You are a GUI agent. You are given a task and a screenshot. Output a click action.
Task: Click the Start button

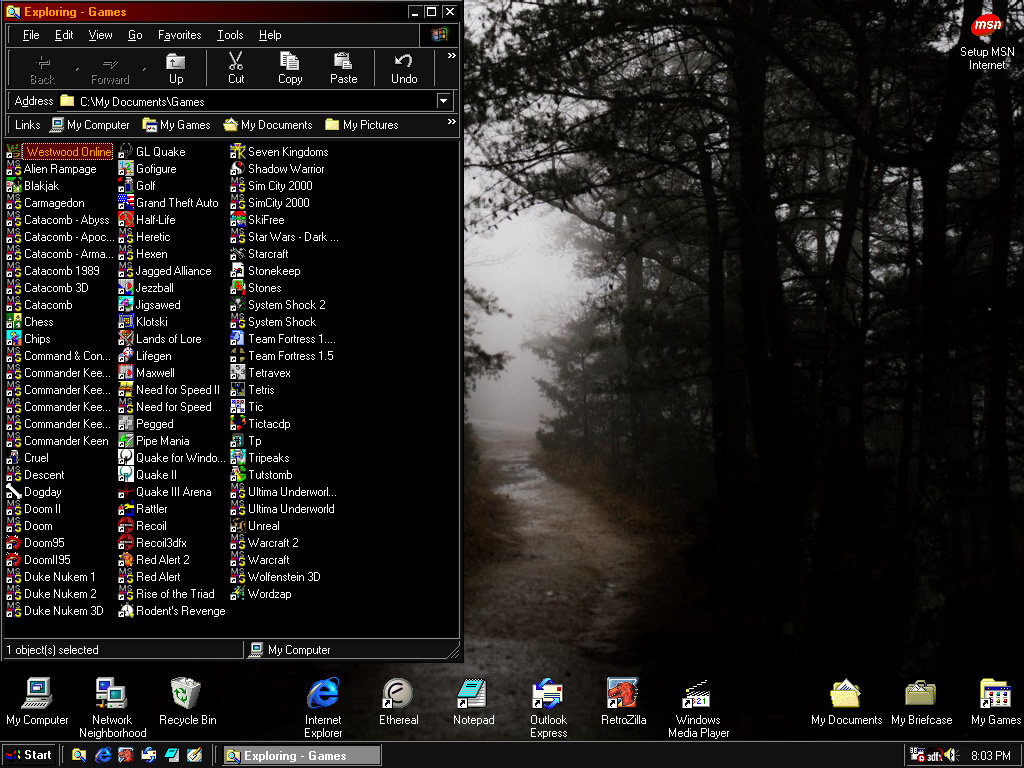[x=29, y=755]
